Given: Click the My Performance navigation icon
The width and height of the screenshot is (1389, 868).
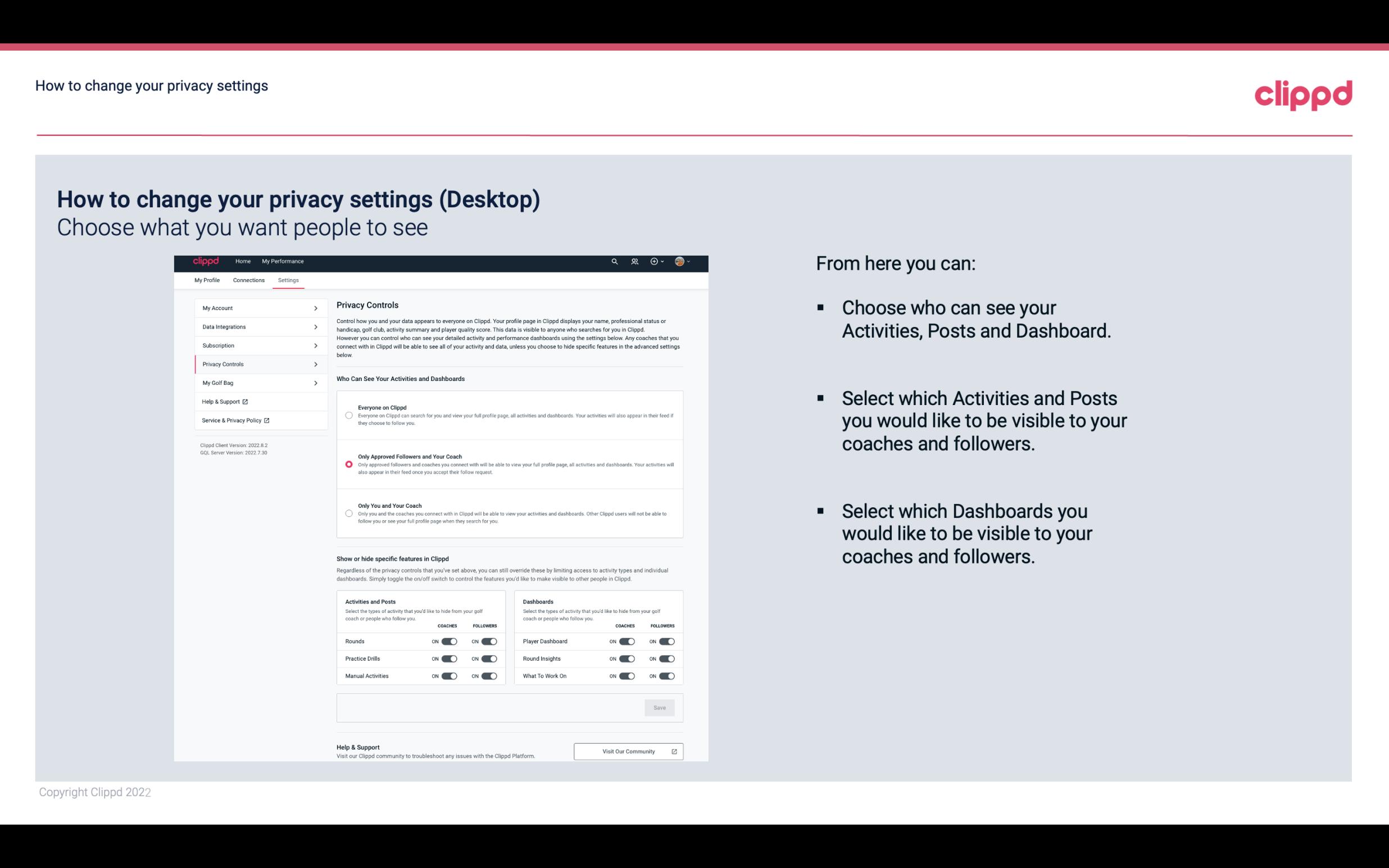Looking at the screenshot, I should [x=283, y=261].
